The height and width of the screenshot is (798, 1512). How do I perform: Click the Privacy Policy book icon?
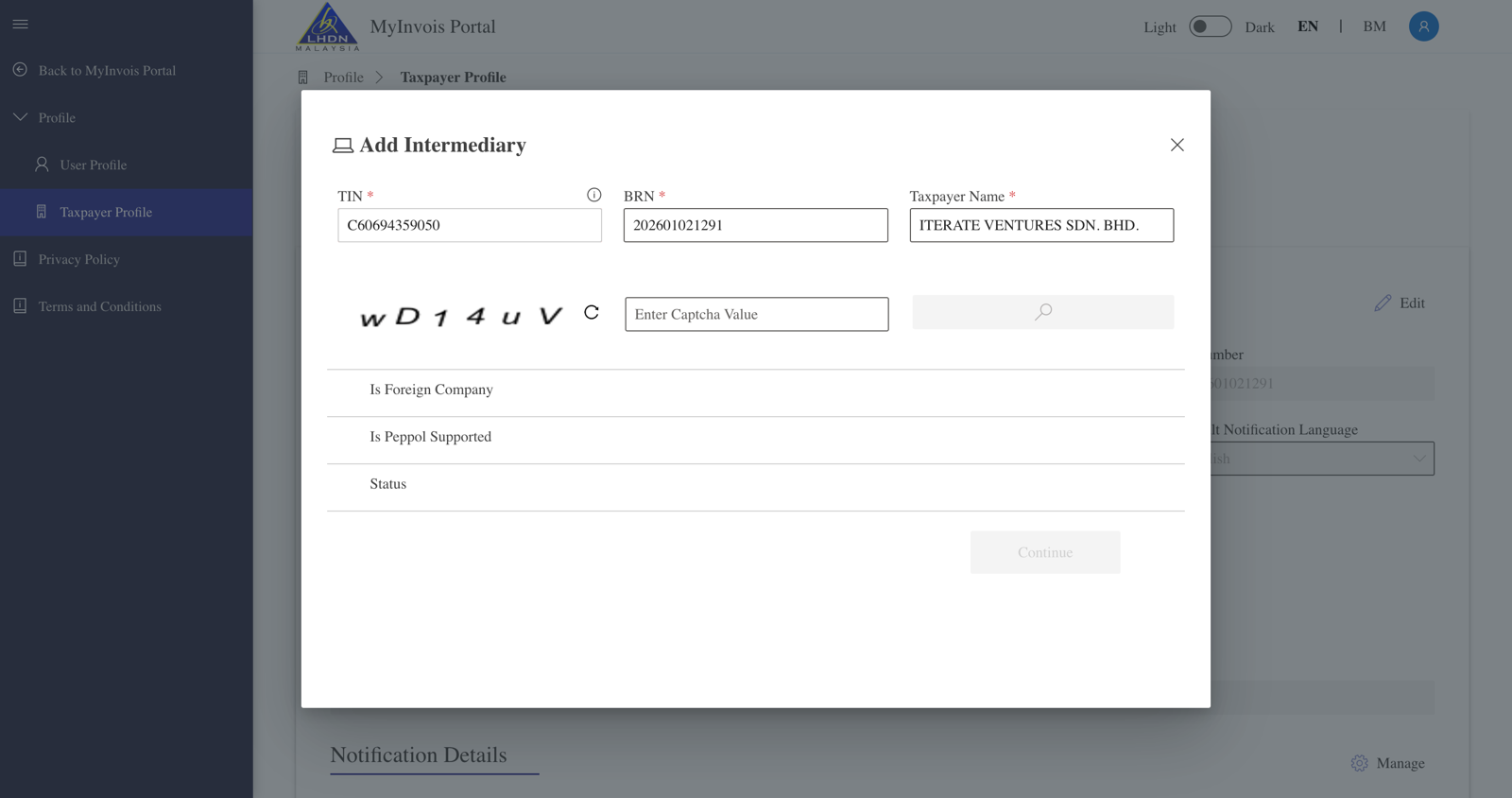20,259
